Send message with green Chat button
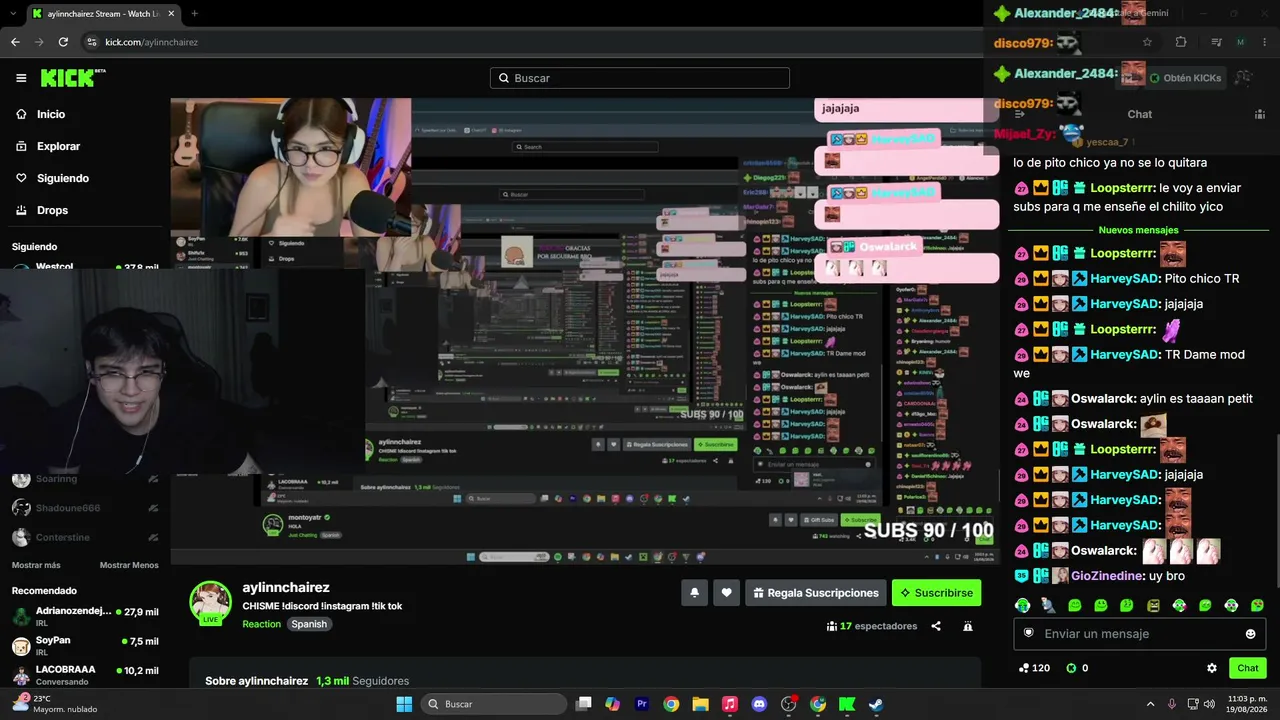This screenshot has width=1280, height=720. pos(1248,668)
